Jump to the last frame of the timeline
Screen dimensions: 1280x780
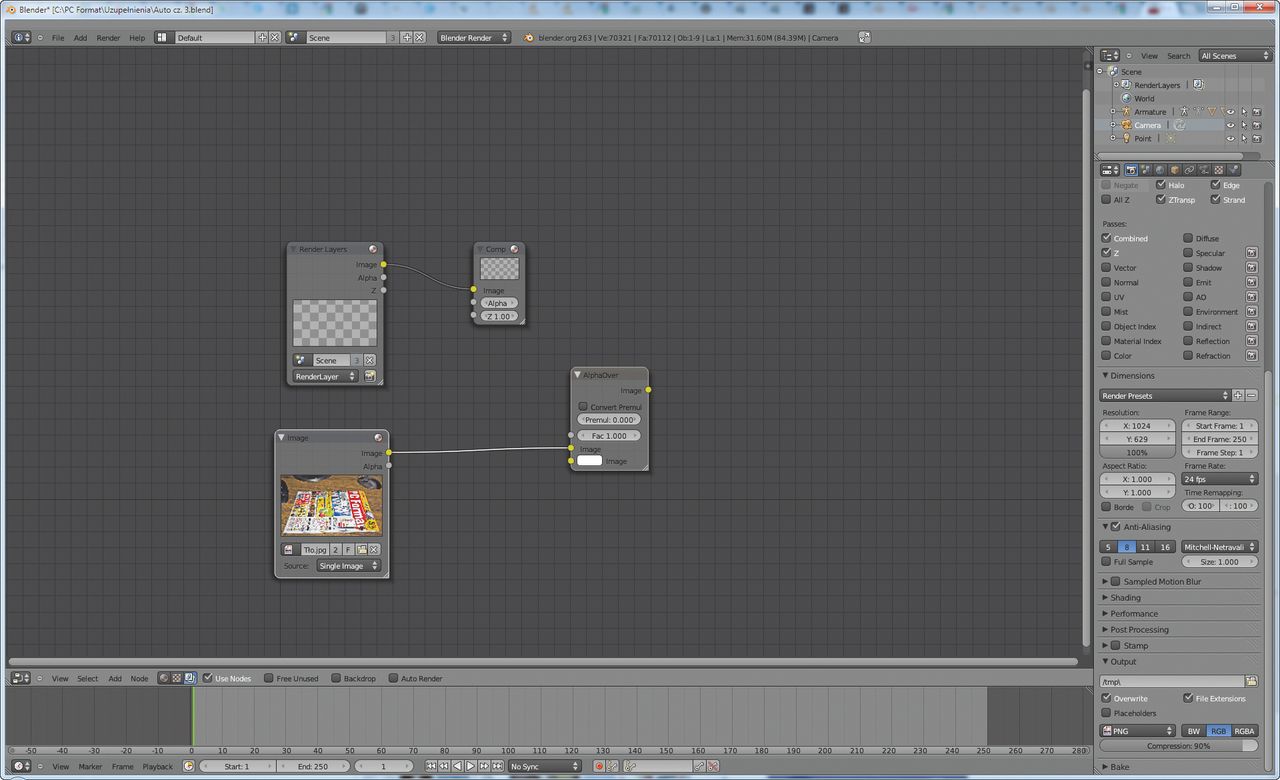(497, 766)
